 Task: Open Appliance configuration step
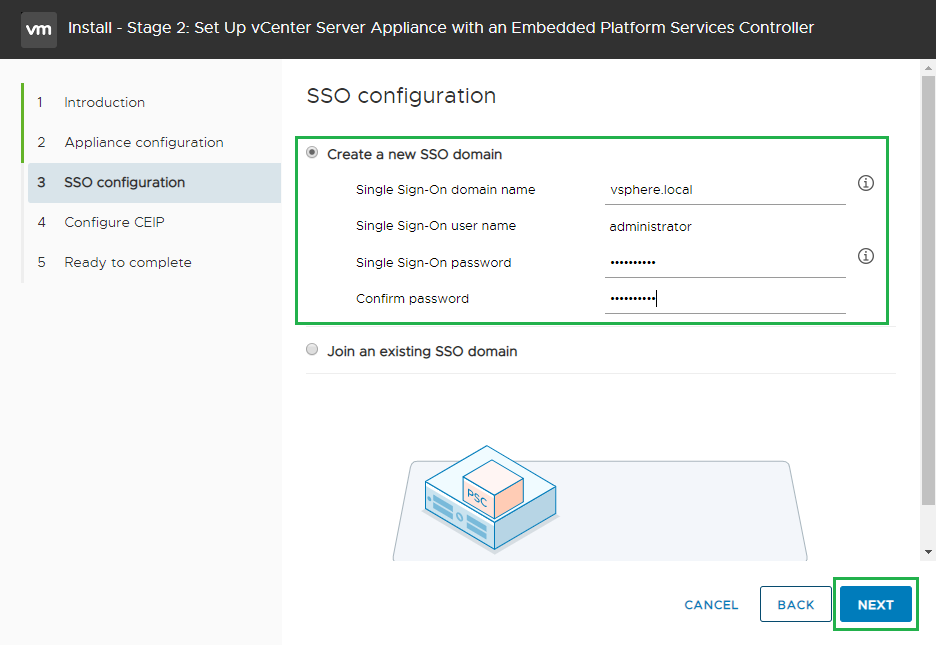(x=143, y=142)
